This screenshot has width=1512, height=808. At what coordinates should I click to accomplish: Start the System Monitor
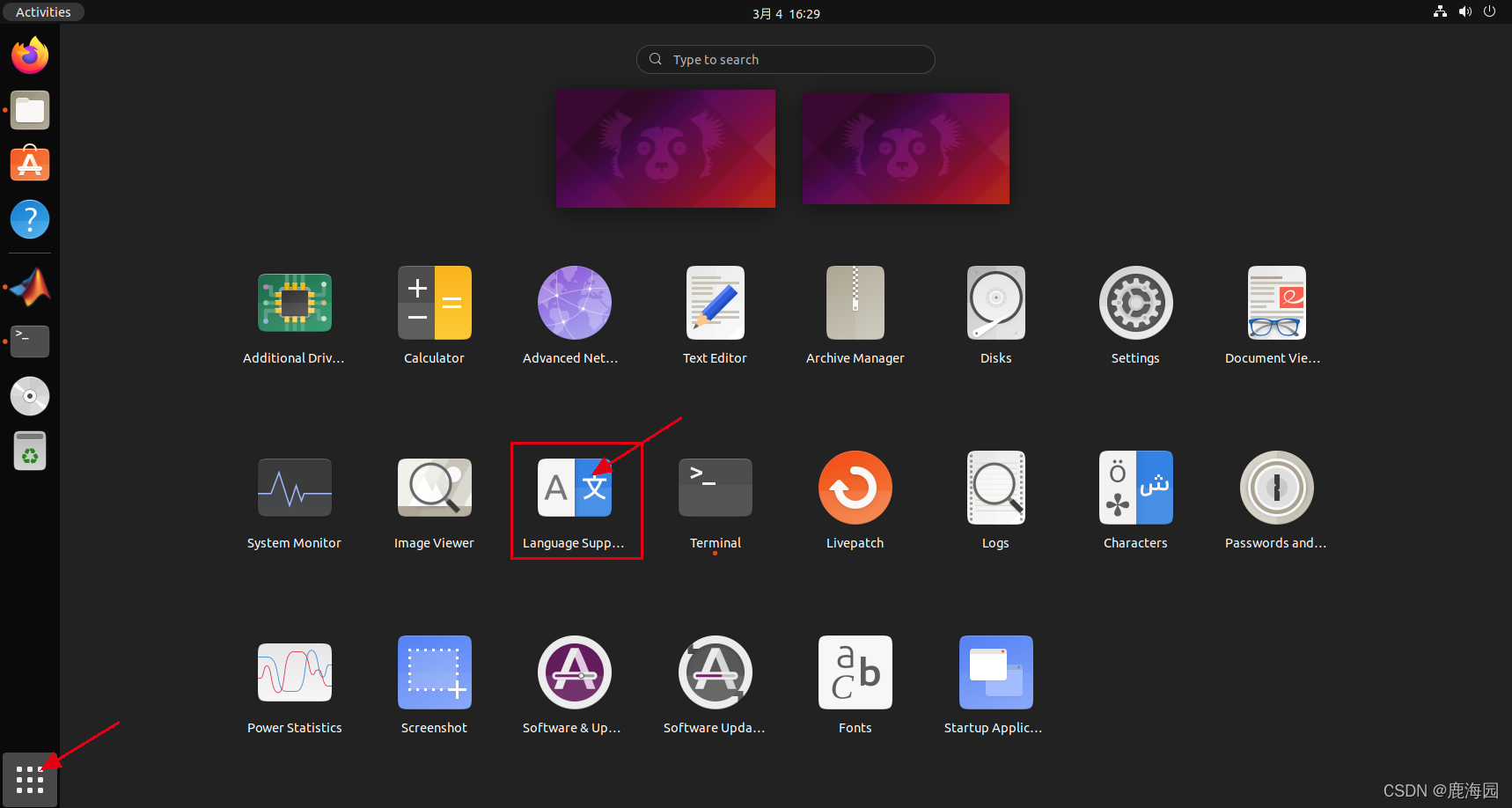(x=294, y=488)
